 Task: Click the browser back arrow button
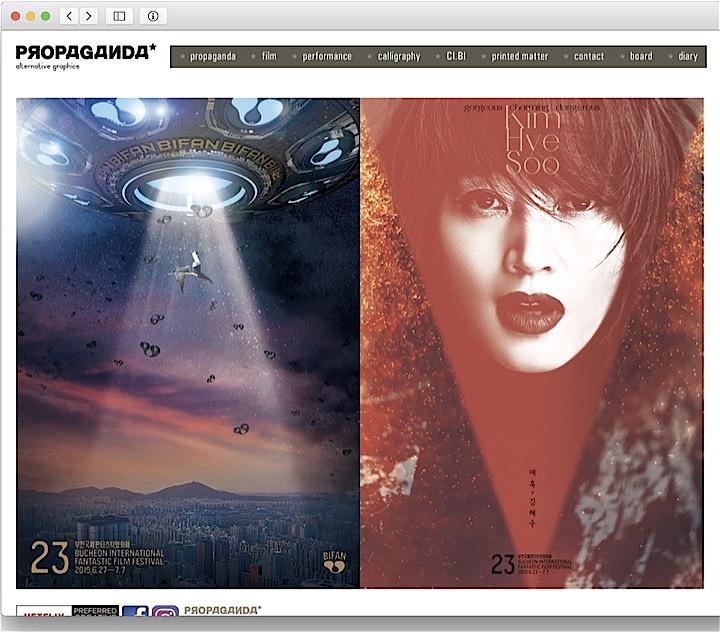(x=70, y=16)
